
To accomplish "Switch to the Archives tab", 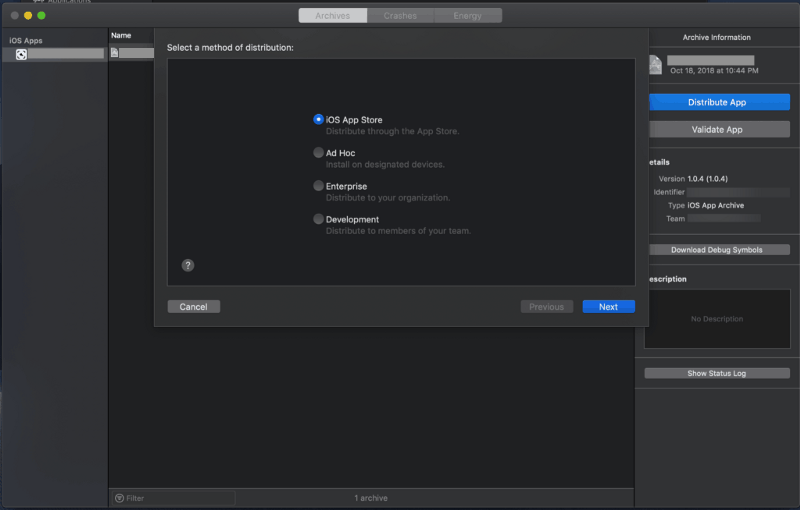I will 333,16.
